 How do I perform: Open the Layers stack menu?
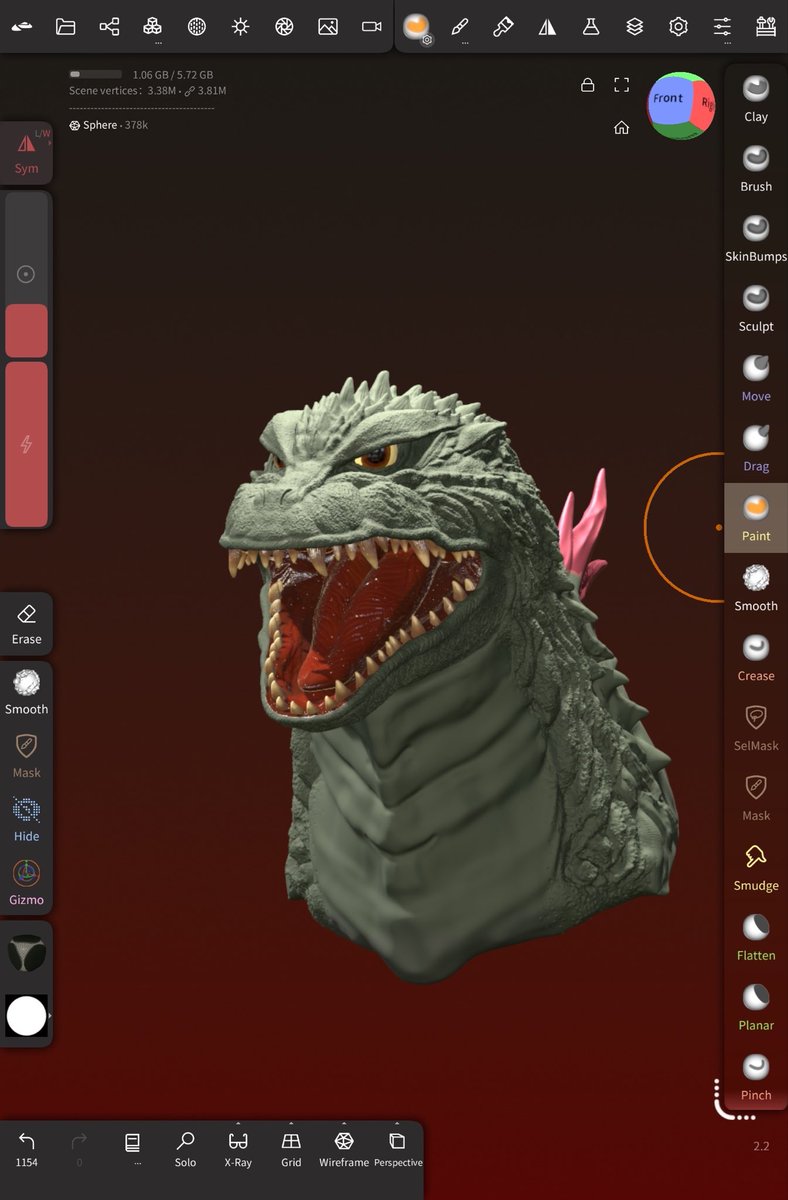pos(635,27)
